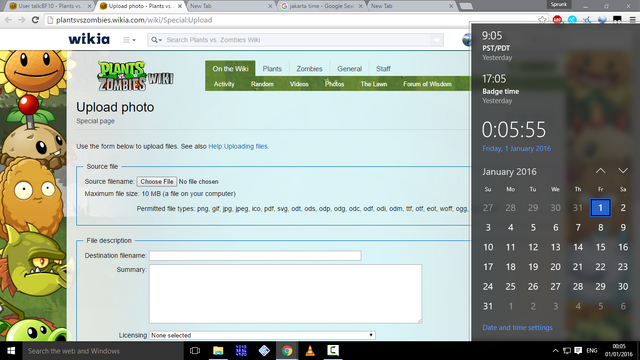The height and width of the screenshot is (360, 640).
Task: Open the General navigation tab
Action: coord(349,69)
